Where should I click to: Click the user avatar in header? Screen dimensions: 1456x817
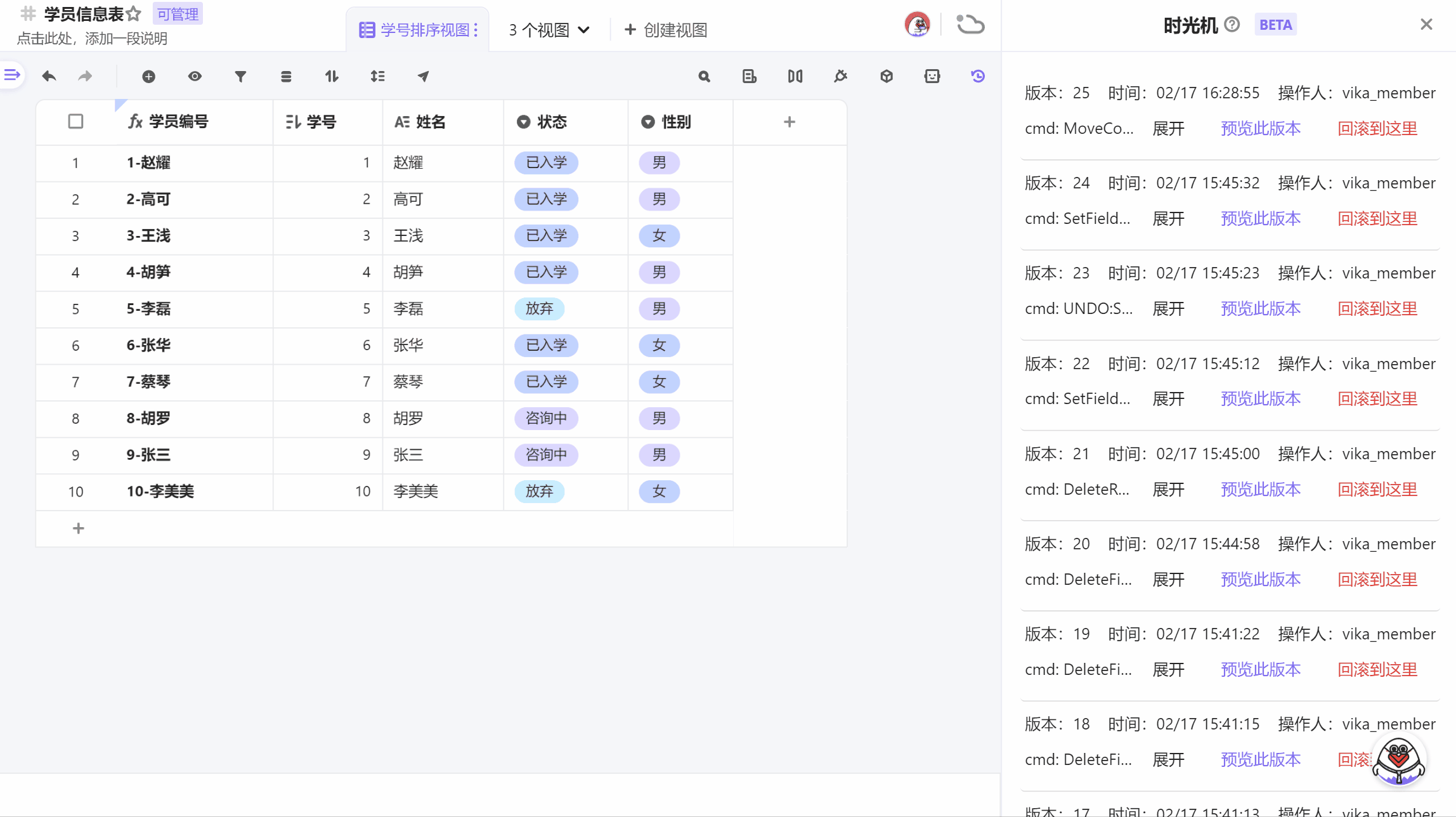917,25
